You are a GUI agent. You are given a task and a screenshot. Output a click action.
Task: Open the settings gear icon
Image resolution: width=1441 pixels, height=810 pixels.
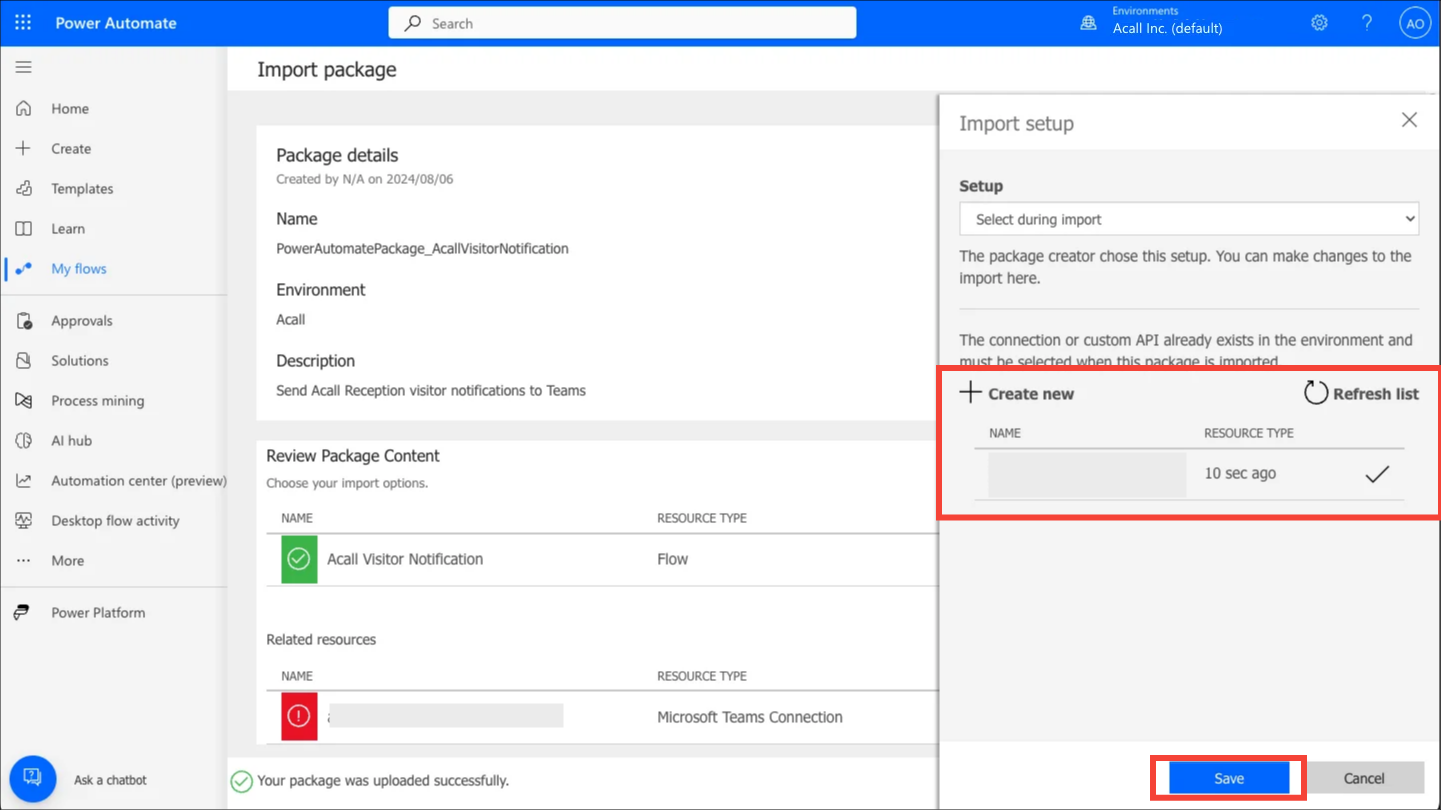1319,22
